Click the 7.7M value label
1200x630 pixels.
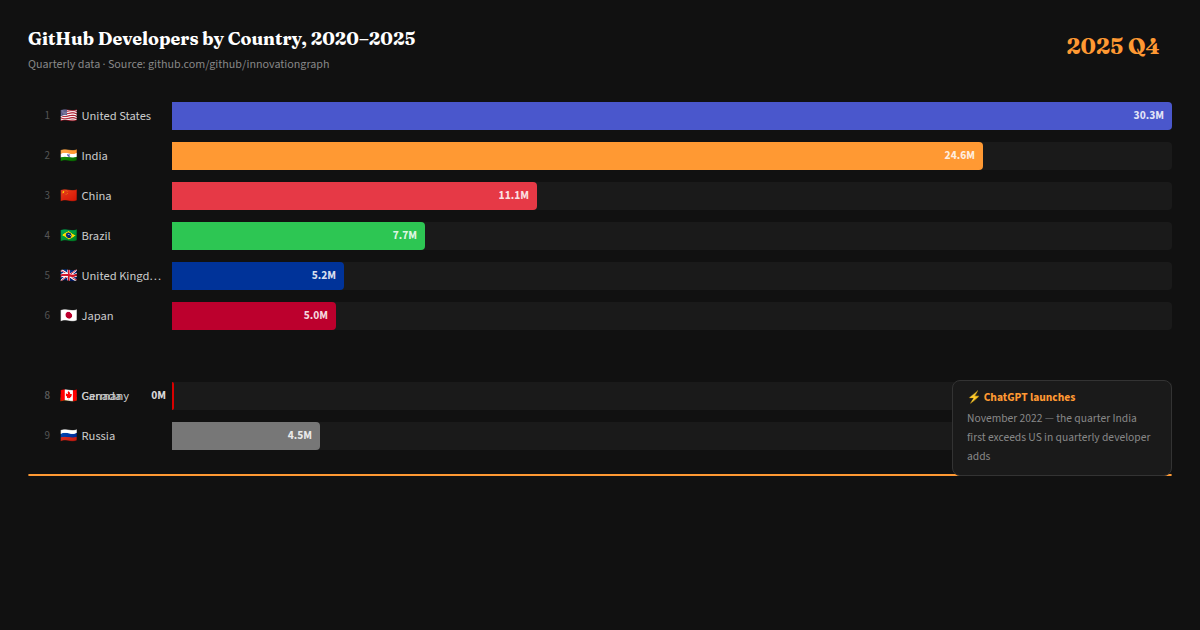(404, 236)
